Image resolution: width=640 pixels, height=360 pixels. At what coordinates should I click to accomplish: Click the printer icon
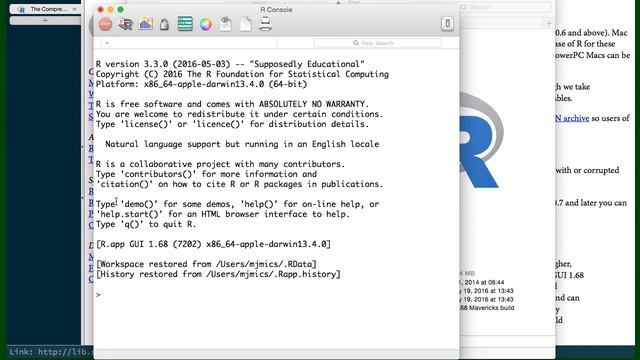(265, 24)
